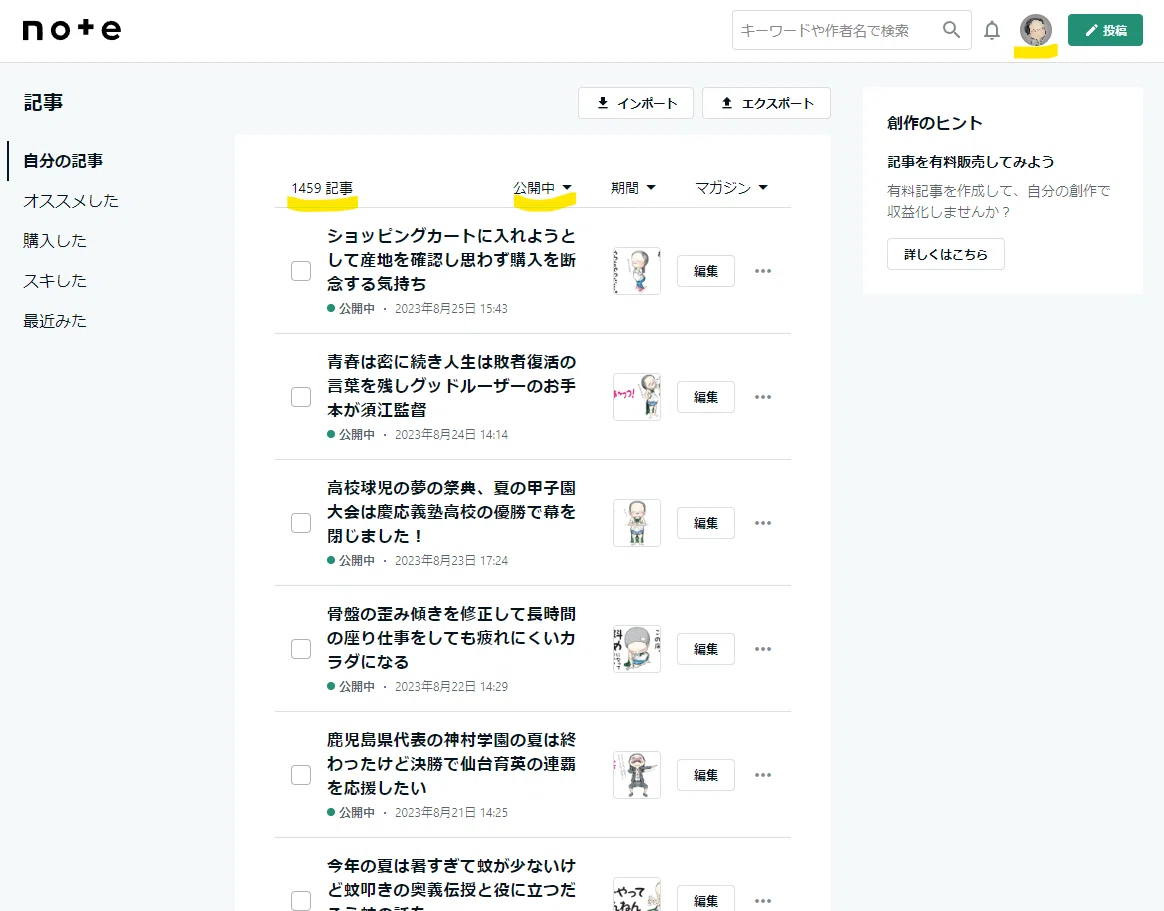The height and width of the screenshot is (911, 1164).
Task: Edit the 鹿児島県代表の神村学園 article
Action: [x=706, y=775]
